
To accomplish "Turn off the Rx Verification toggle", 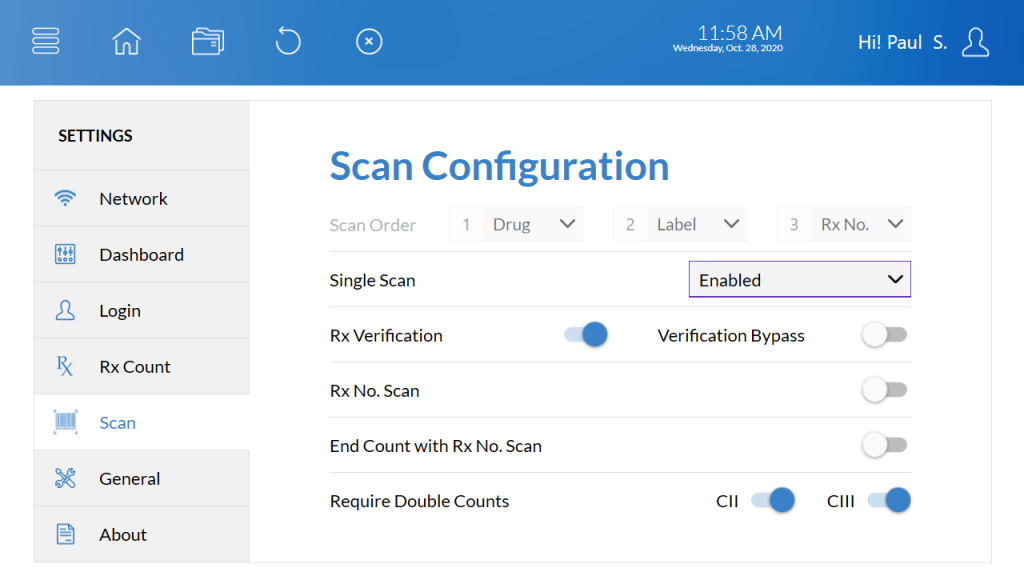I will coord(586,335).
